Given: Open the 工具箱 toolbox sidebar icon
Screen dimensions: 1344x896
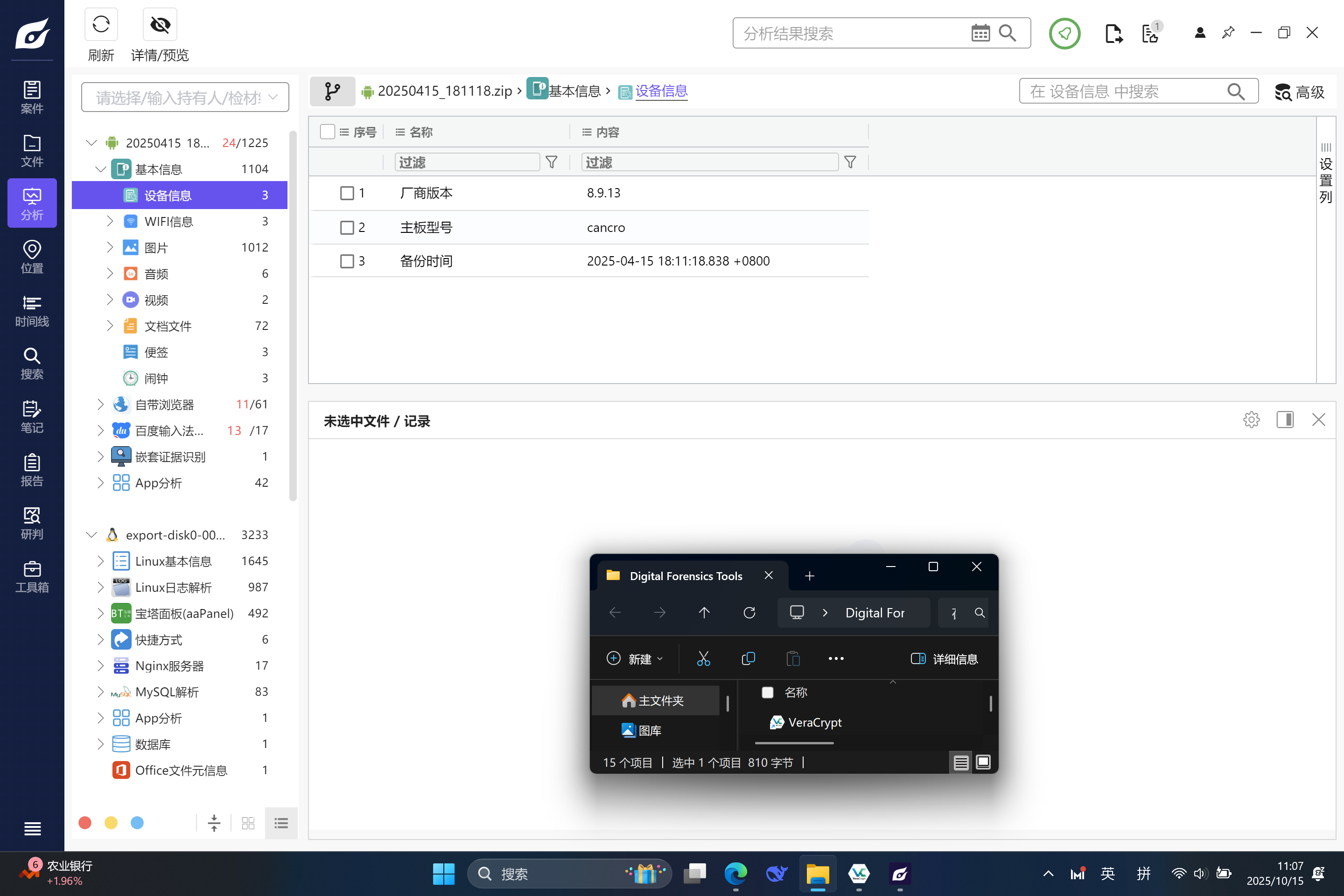Looking at the screenshot, I should pyautogui.click(x=32, y=577).
